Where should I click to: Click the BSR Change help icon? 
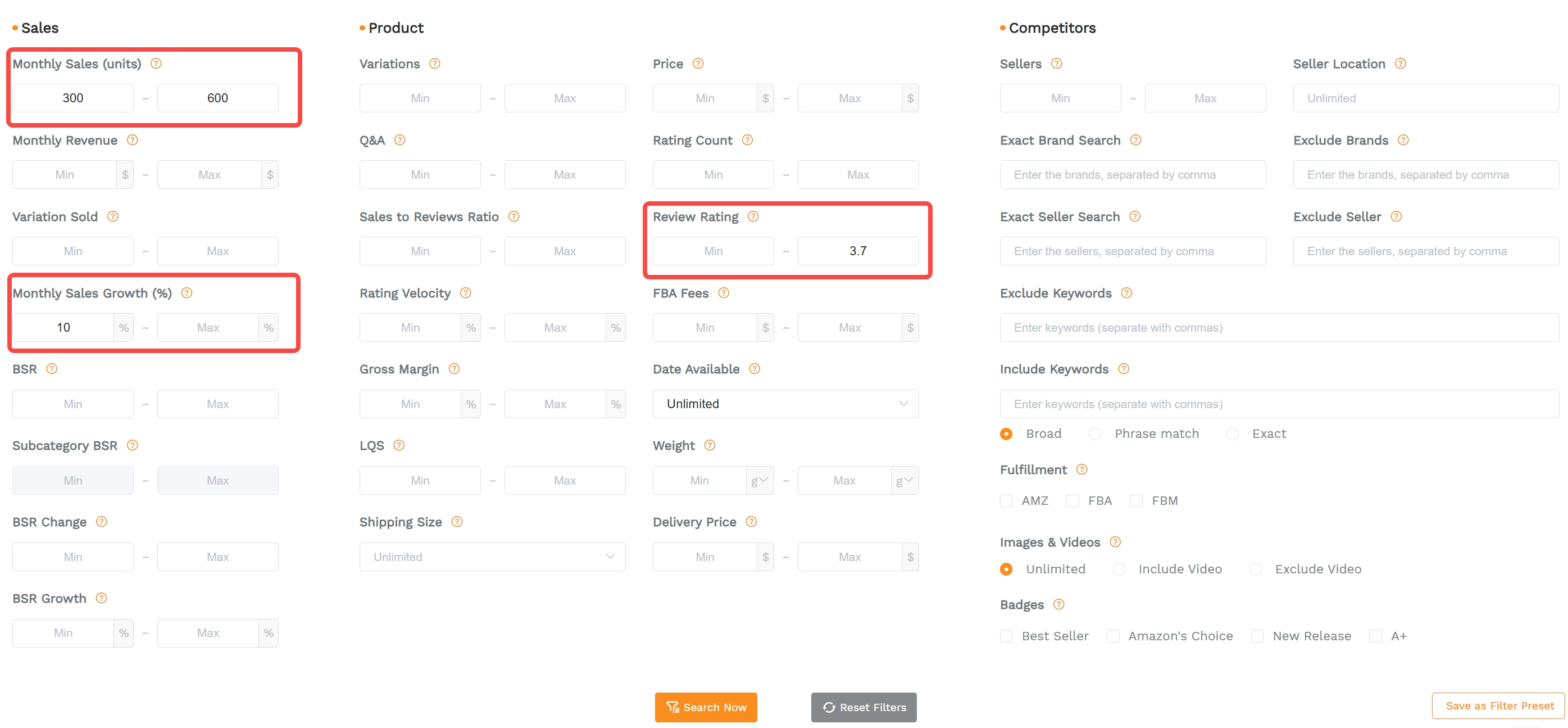[x=102, y=522]
